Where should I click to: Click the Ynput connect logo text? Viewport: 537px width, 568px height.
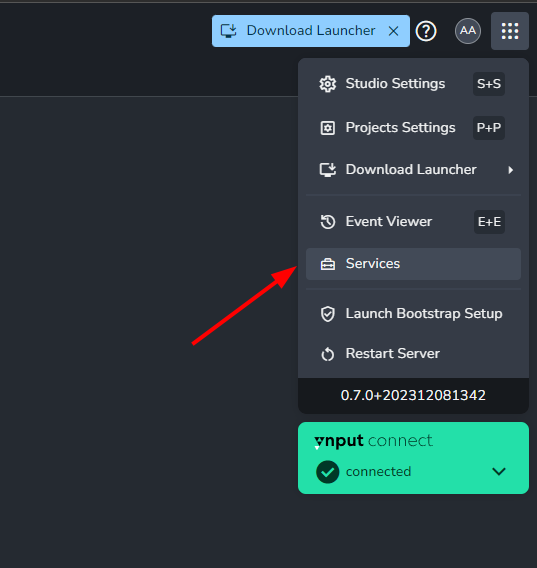(373, 441)
